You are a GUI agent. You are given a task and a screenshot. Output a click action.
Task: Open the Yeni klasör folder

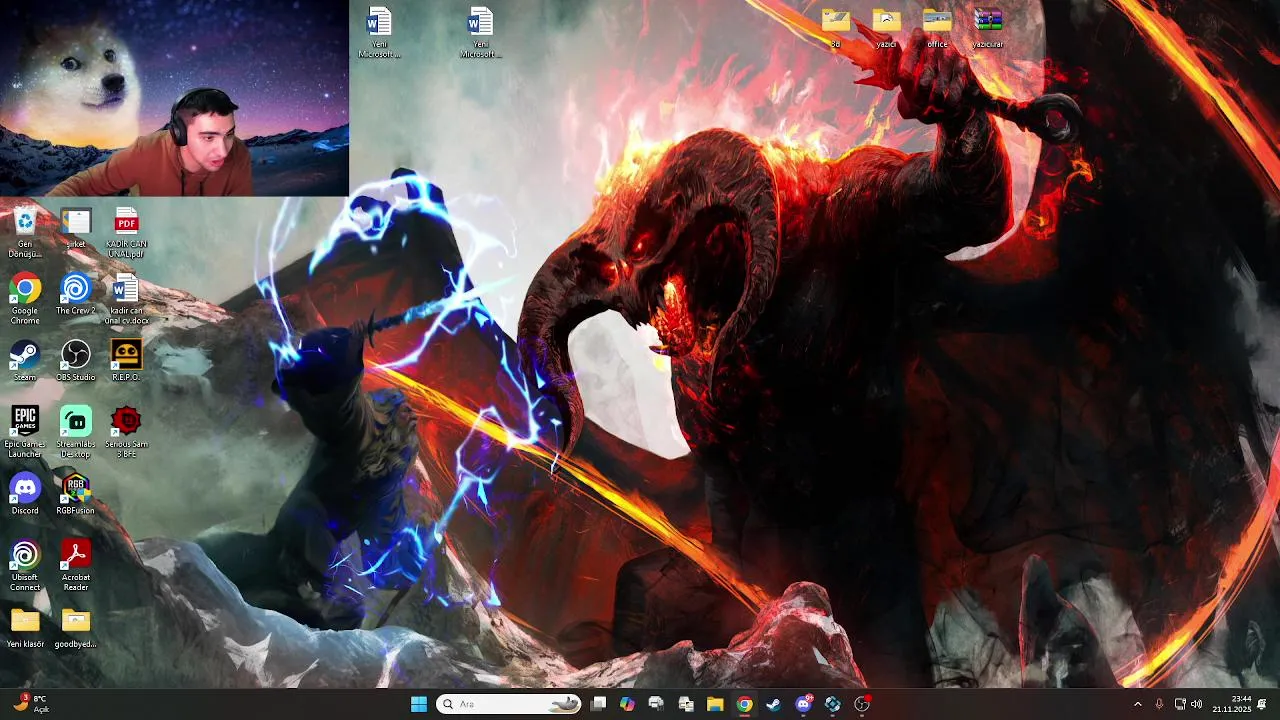coord(25,629)
